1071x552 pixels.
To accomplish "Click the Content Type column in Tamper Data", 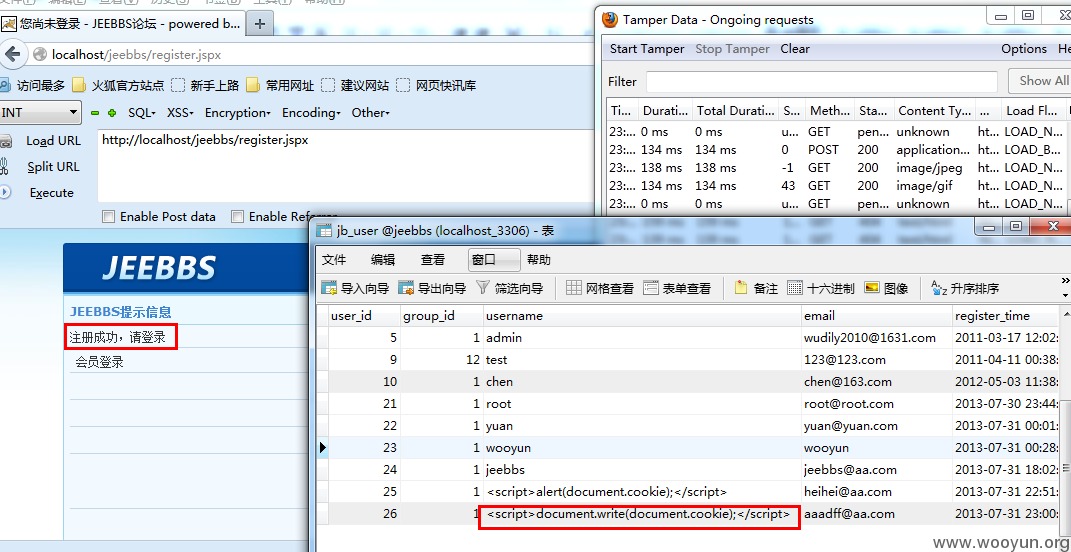I will point(934,111).
